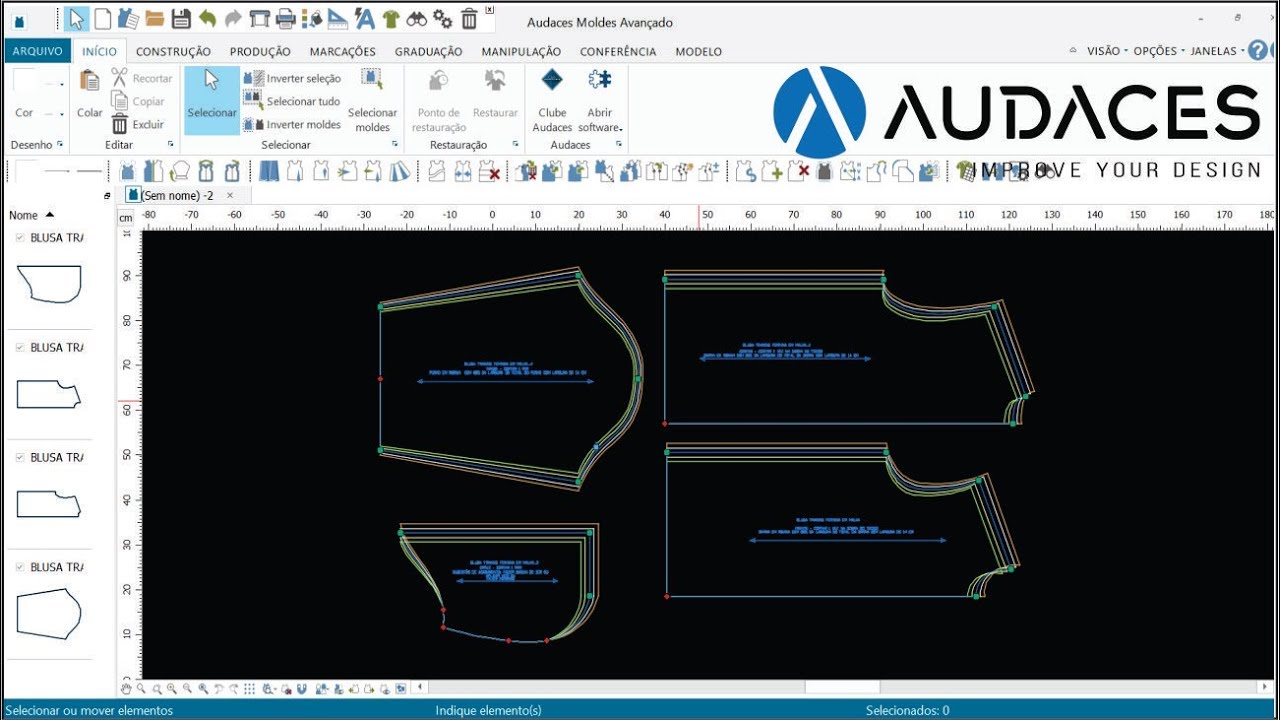Open the VISÃO dropdown menu
1280x720 pixels.
click(1107, 51)
